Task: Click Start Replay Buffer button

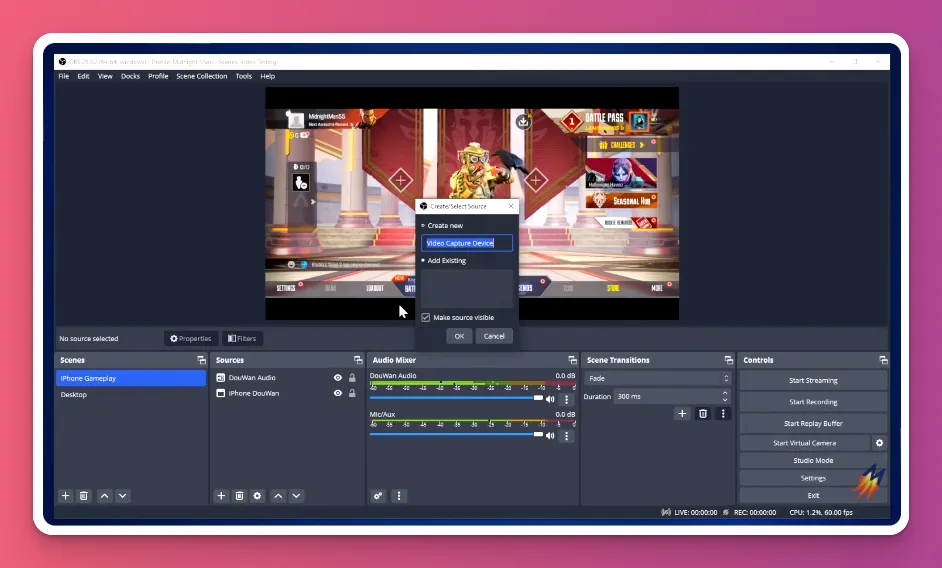Action: tap(813, 423)
